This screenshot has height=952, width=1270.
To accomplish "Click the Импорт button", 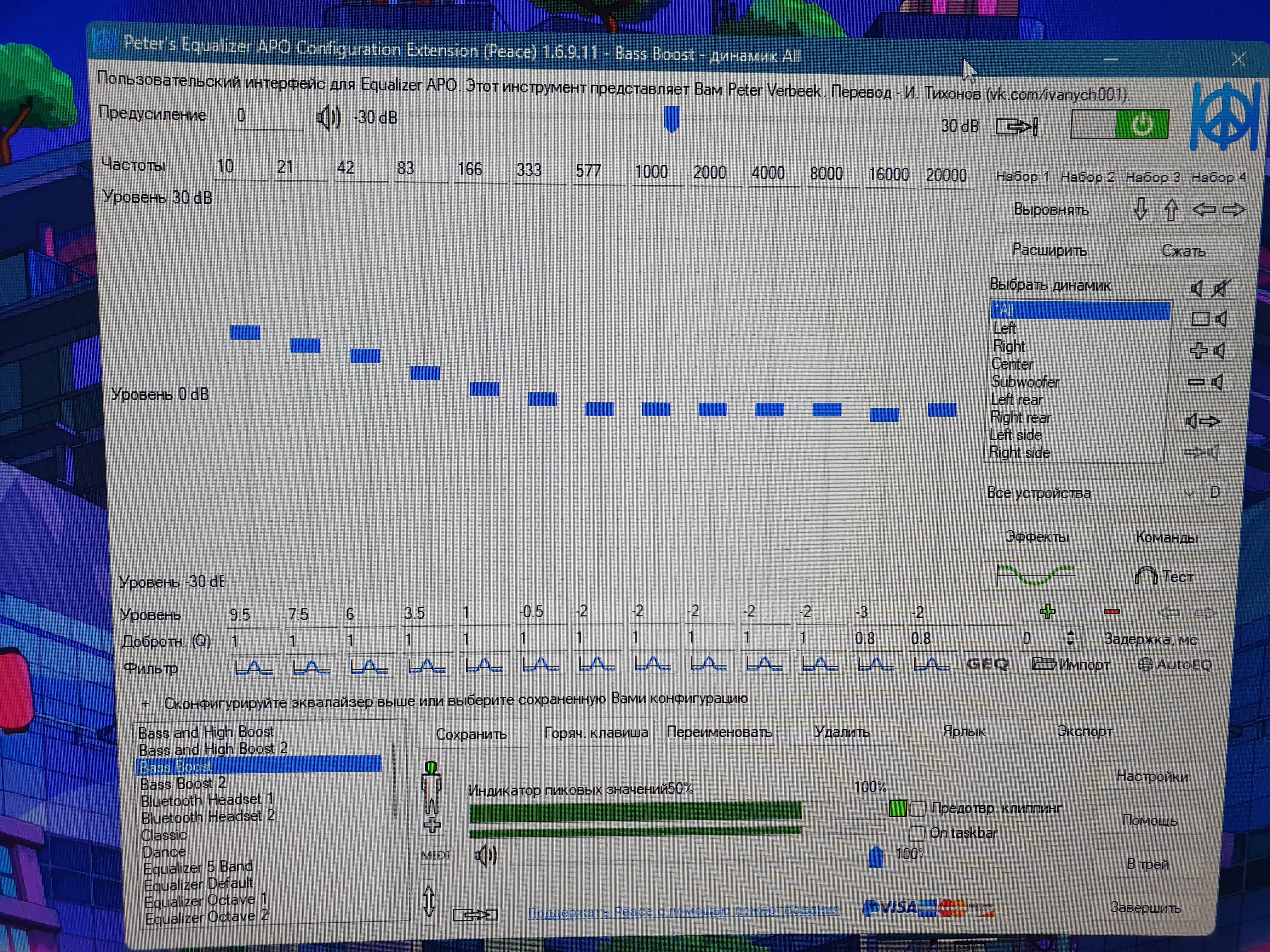I will [1071, 665].
